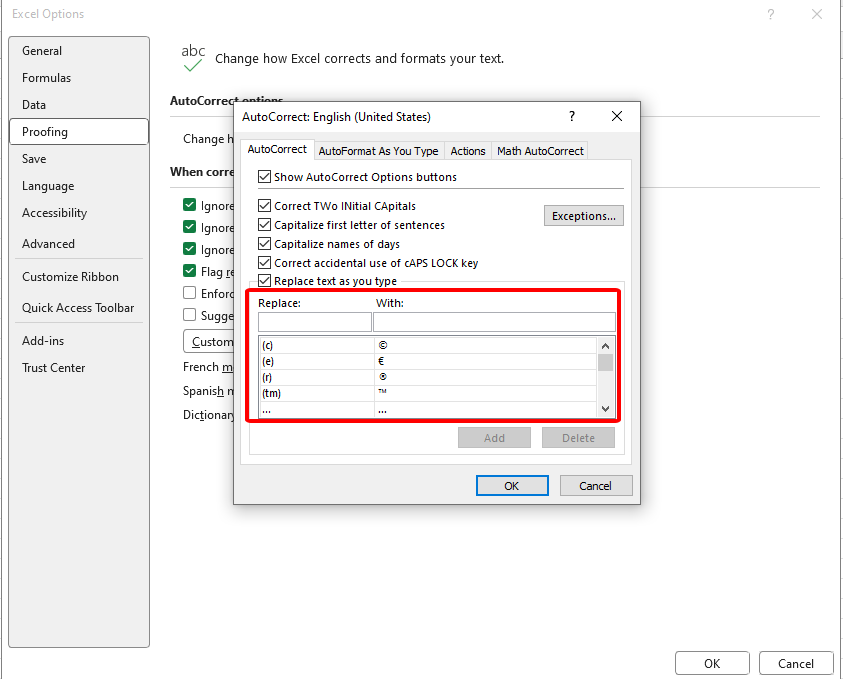This screenshot has width=843, height=679.
Task: Open Quick Access Toolbar settings
Action: [x=78, y=308]
